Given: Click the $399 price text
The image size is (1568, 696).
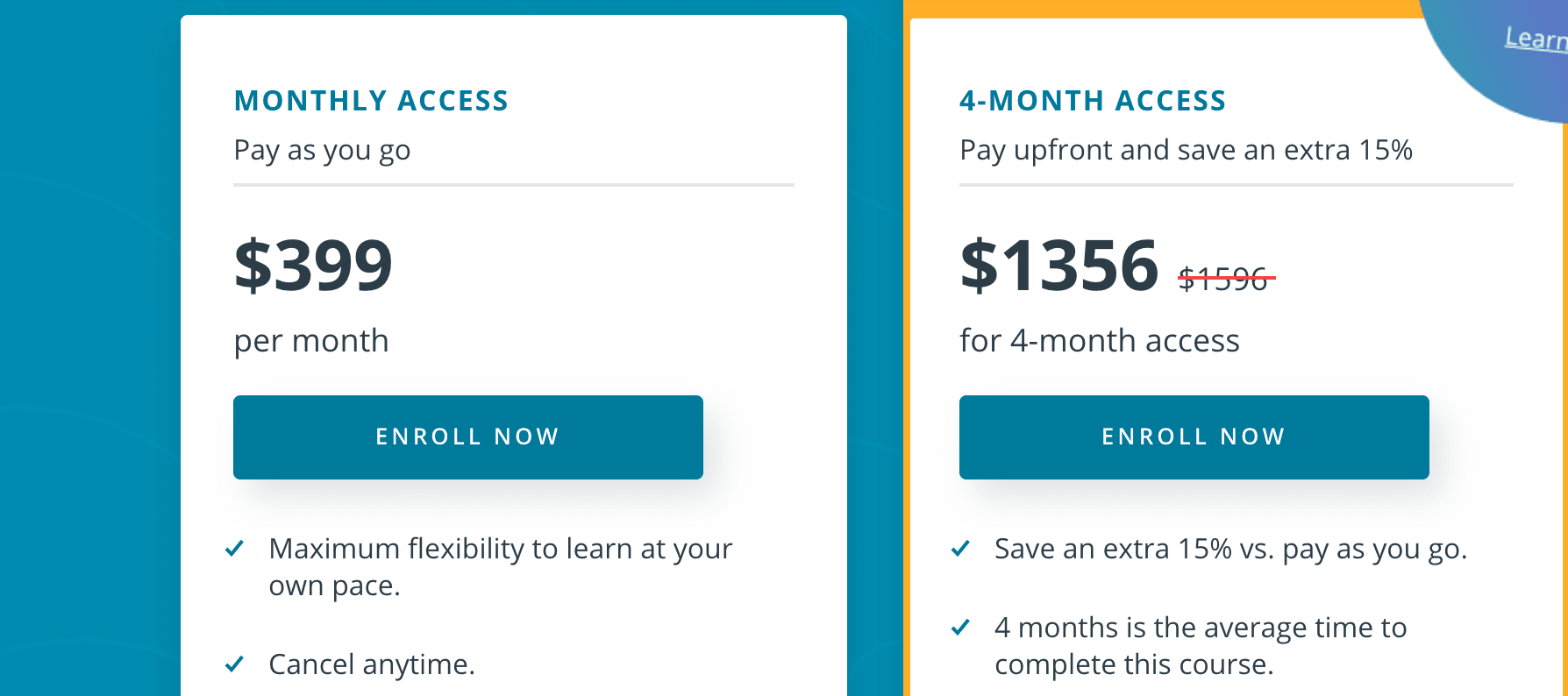Looking at the screenshot, I should [313, 265].
